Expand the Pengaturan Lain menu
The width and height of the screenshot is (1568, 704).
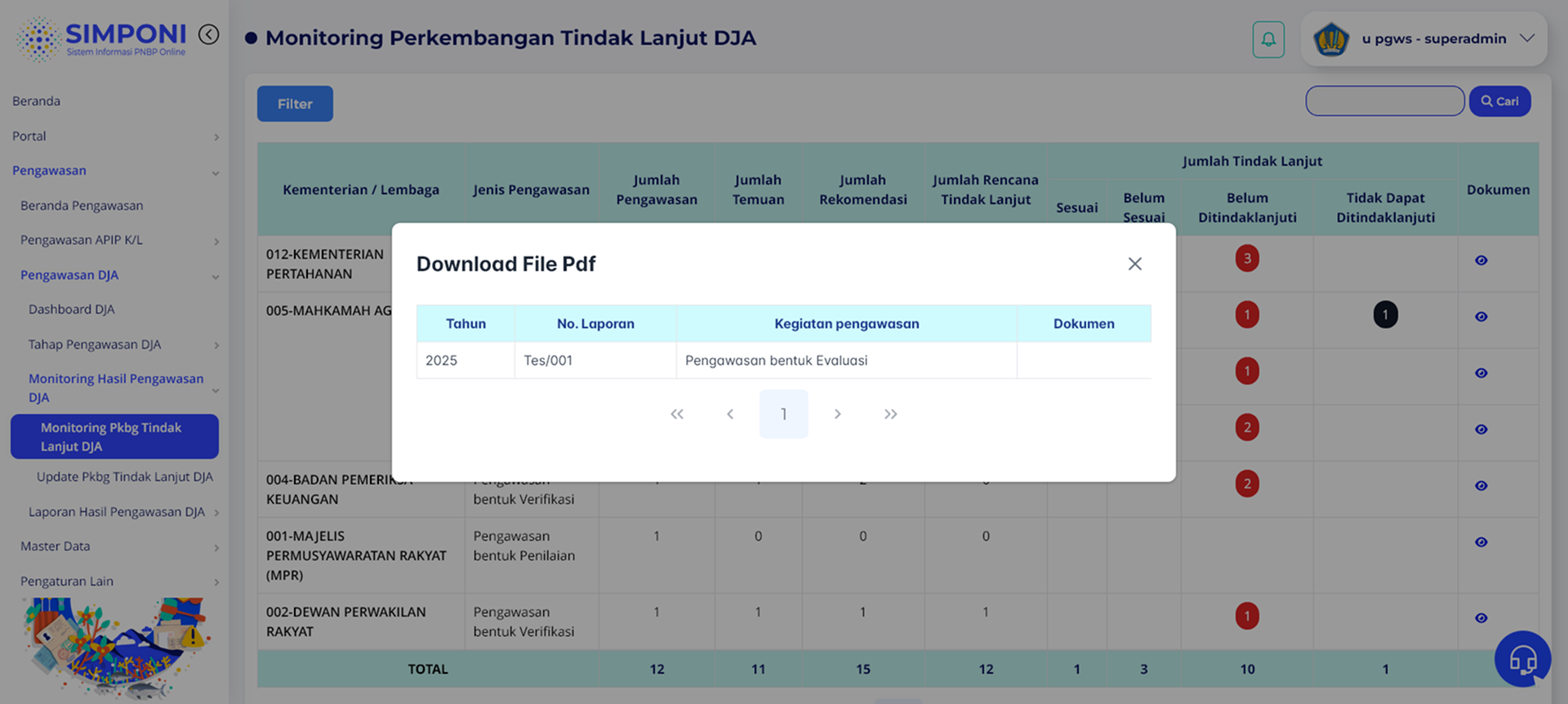coord(216,582)
